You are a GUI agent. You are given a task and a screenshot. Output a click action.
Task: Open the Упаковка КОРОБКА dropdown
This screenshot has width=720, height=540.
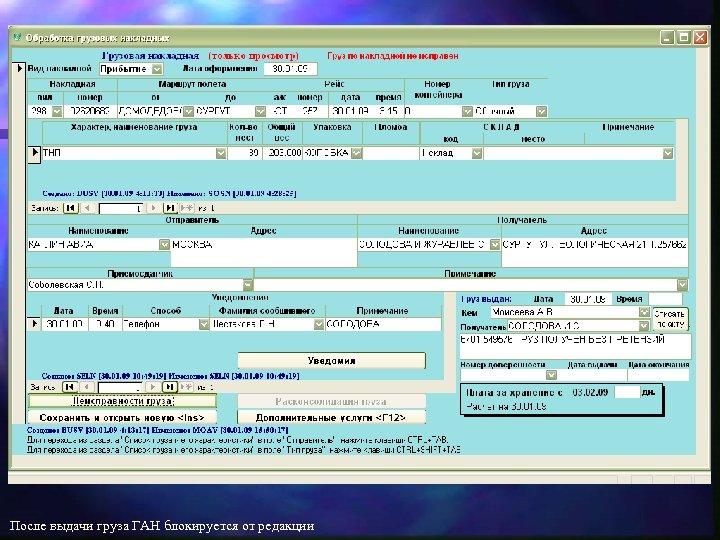(356, 153)
